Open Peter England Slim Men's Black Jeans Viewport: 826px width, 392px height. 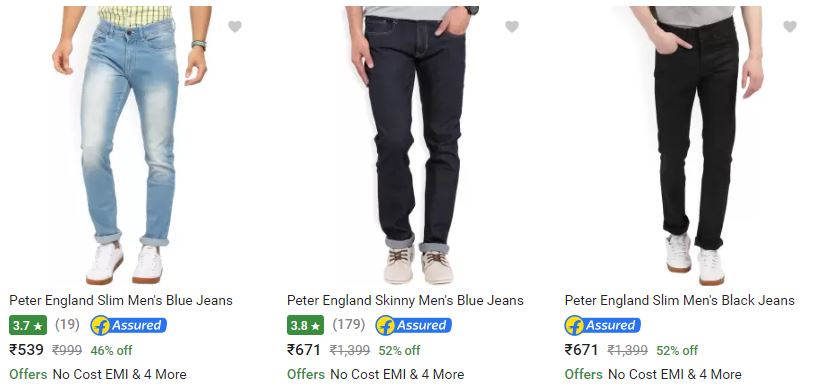click(x=680, y=300)
